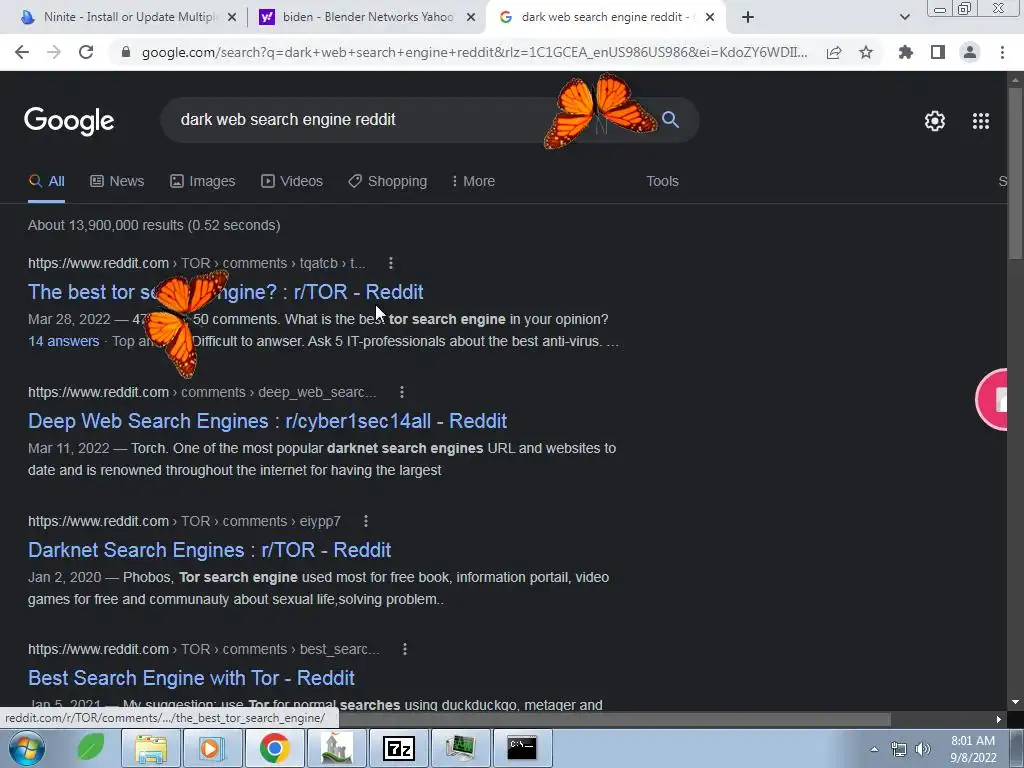Open the search Tools options
This screenshot has width=1024, height=768.
coord(662,182)
